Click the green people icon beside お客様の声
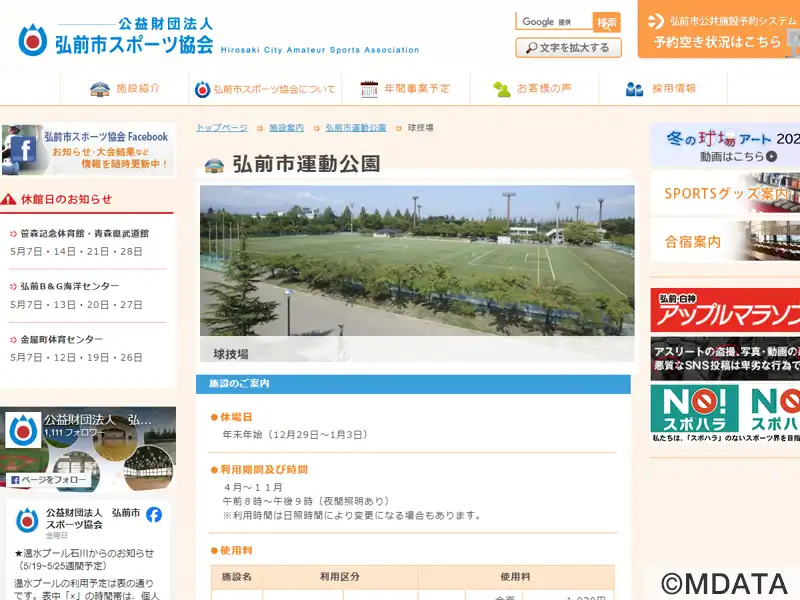The image size is (800, 600). 502,89
